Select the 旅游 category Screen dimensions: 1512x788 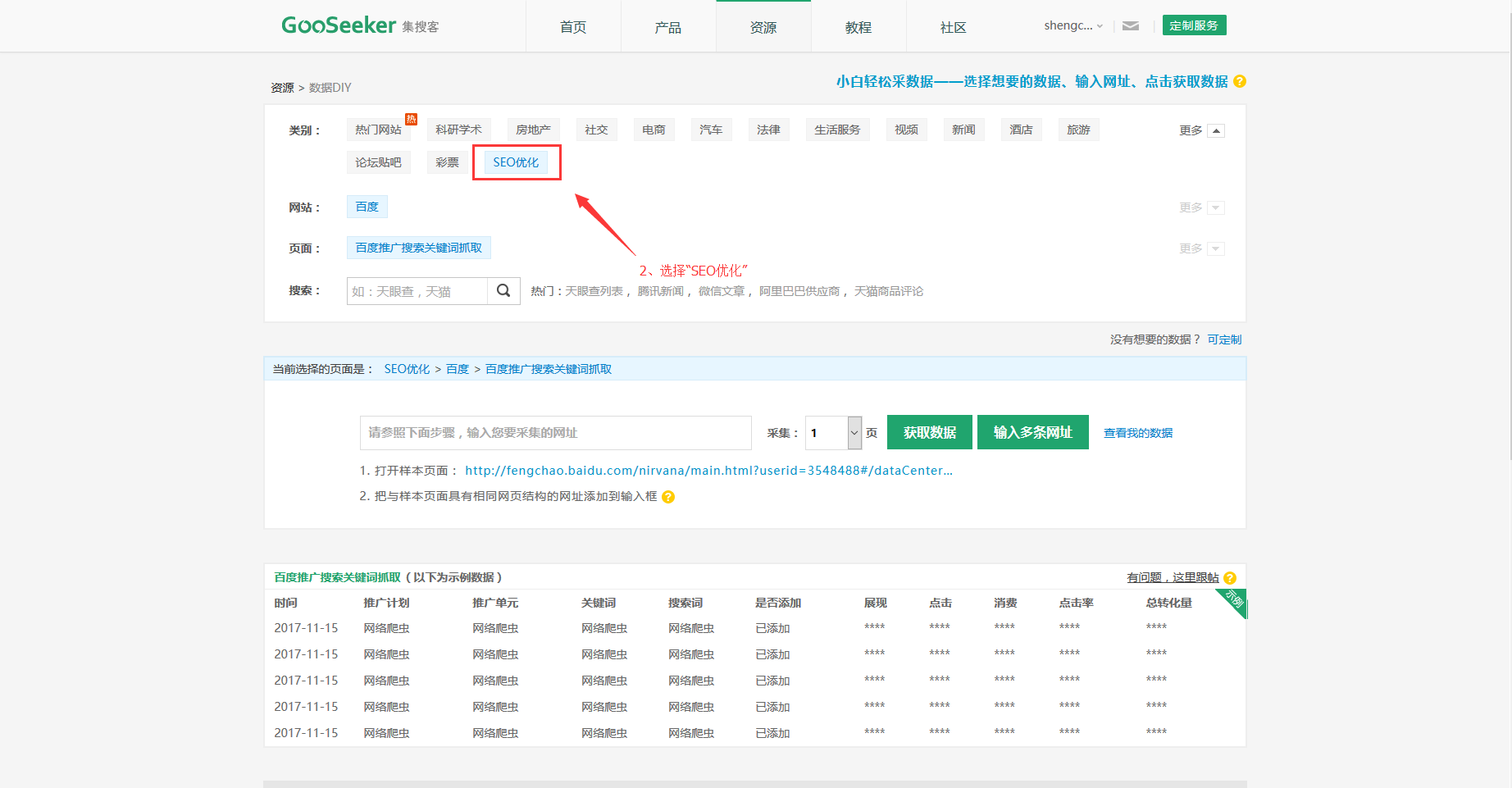coord(1079,130)
